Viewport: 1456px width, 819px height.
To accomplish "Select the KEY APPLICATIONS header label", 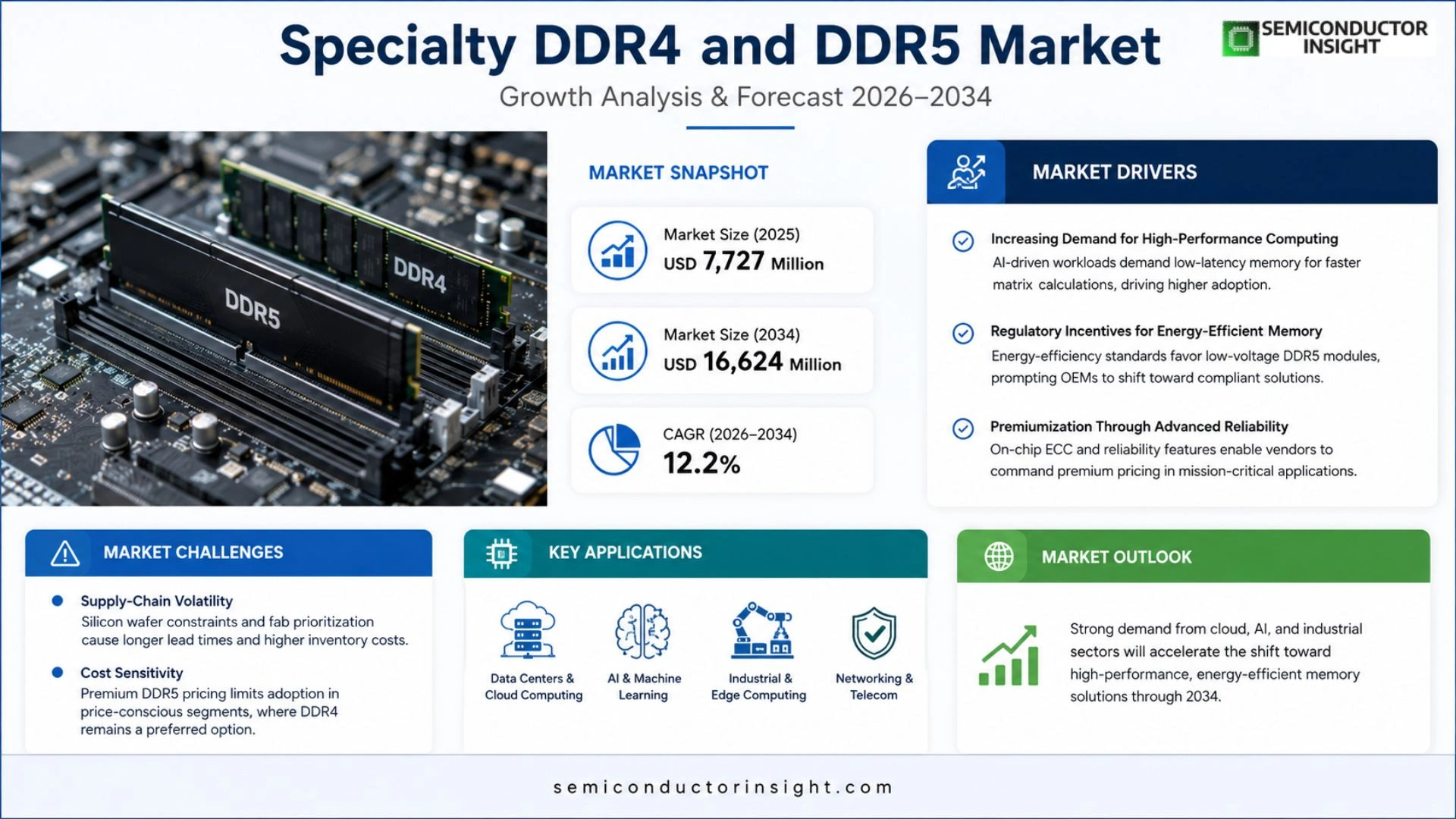I will point(626,552).
